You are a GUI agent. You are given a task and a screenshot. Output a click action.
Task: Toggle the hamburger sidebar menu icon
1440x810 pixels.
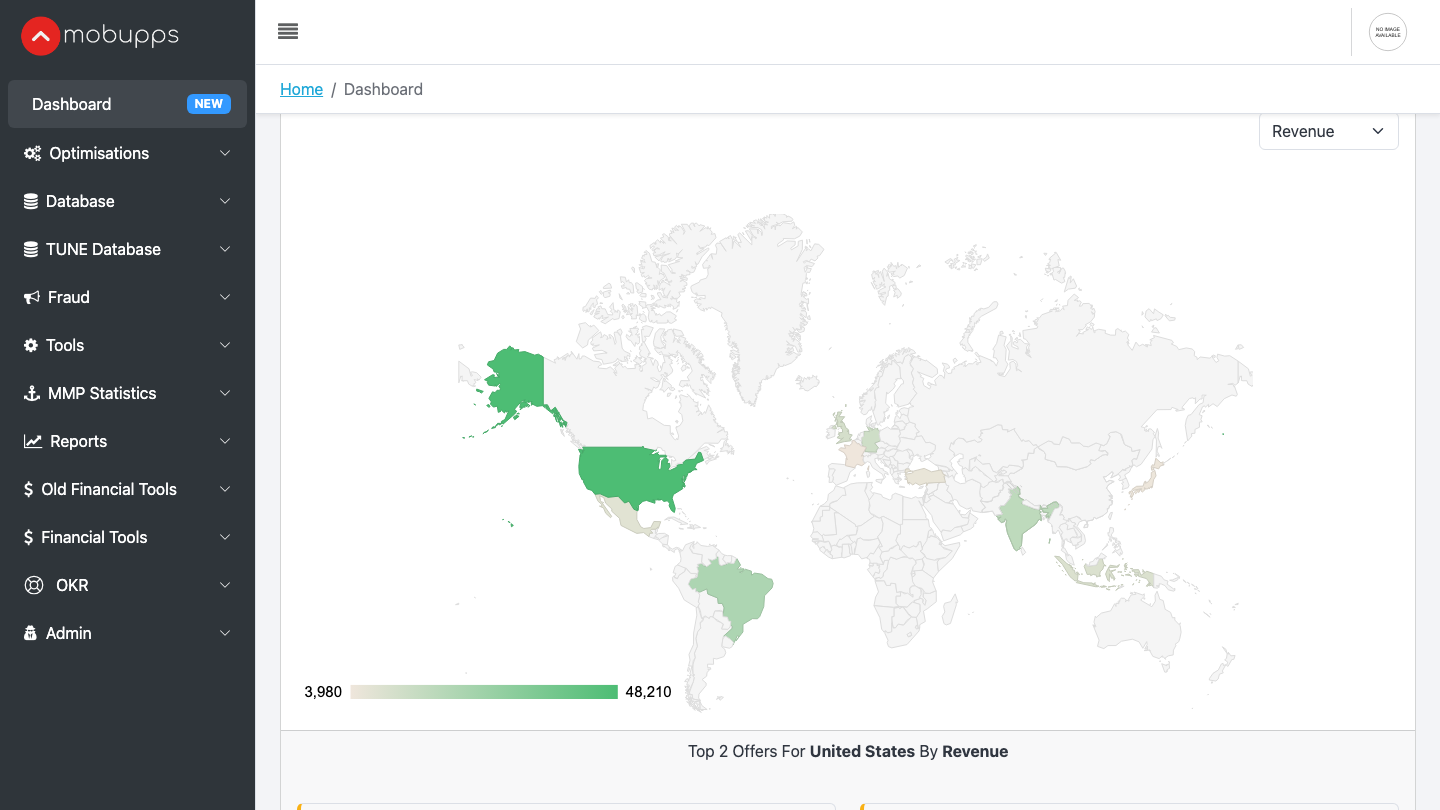point(288,31)
